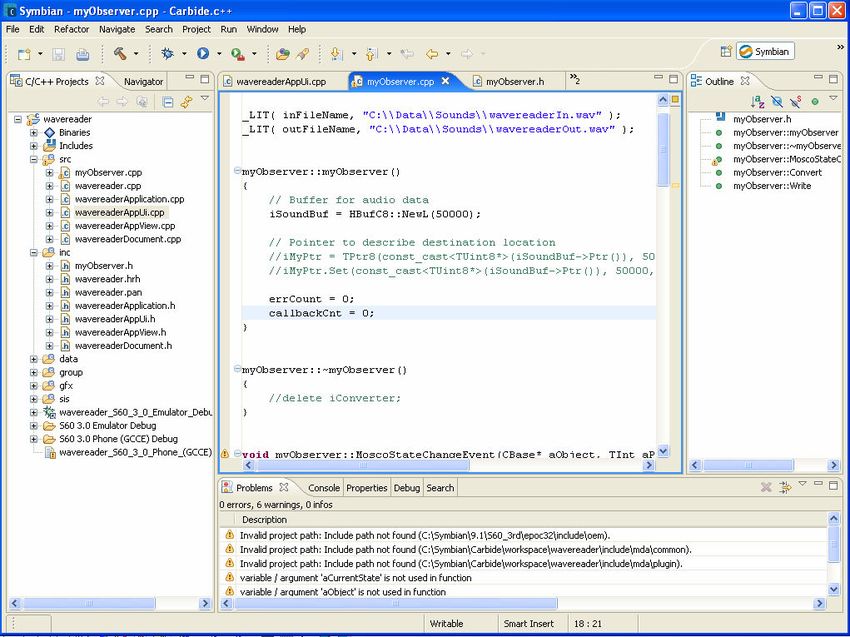The width and height of the screenshot is (850, 637).
Task: Collapse the inc folder
Action: point(34,253)
